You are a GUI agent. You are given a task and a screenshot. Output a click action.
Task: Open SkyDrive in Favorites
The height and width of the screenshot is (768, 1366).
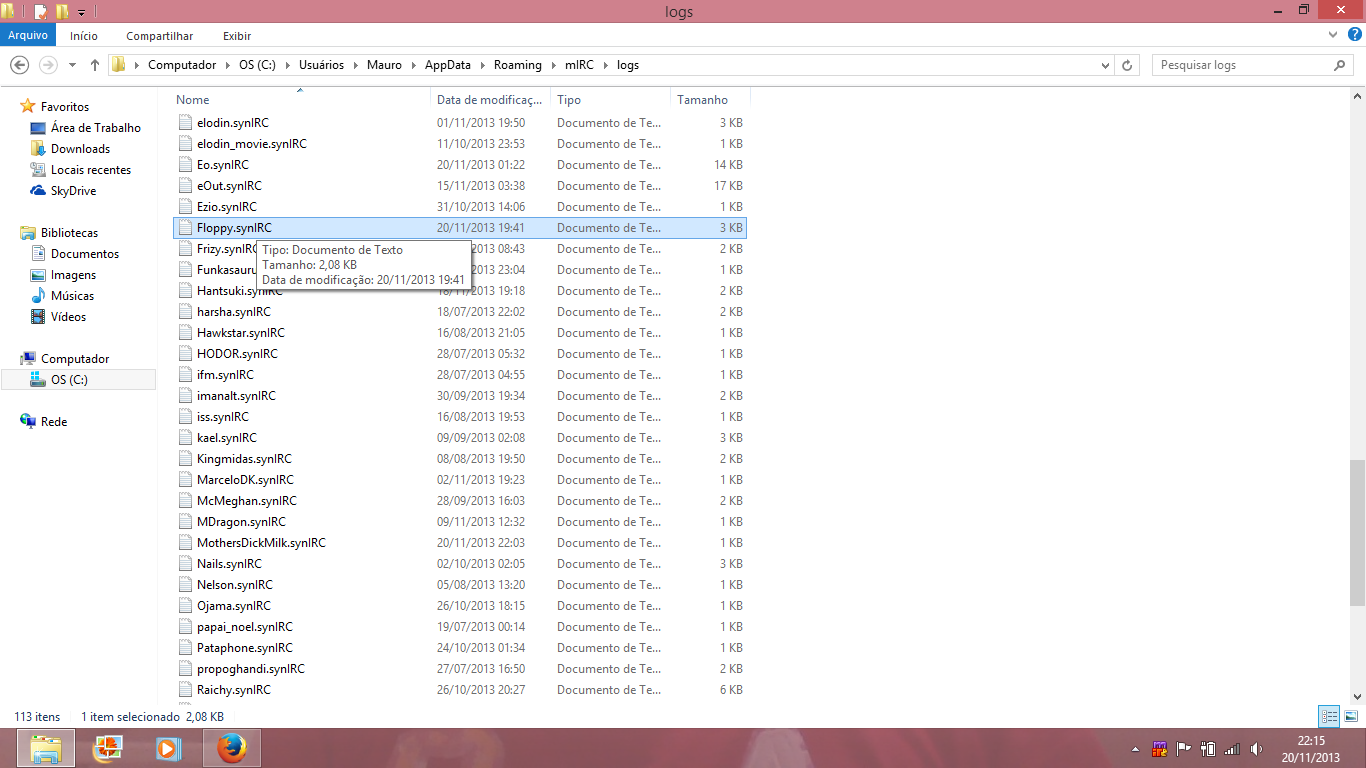(73, 191)
